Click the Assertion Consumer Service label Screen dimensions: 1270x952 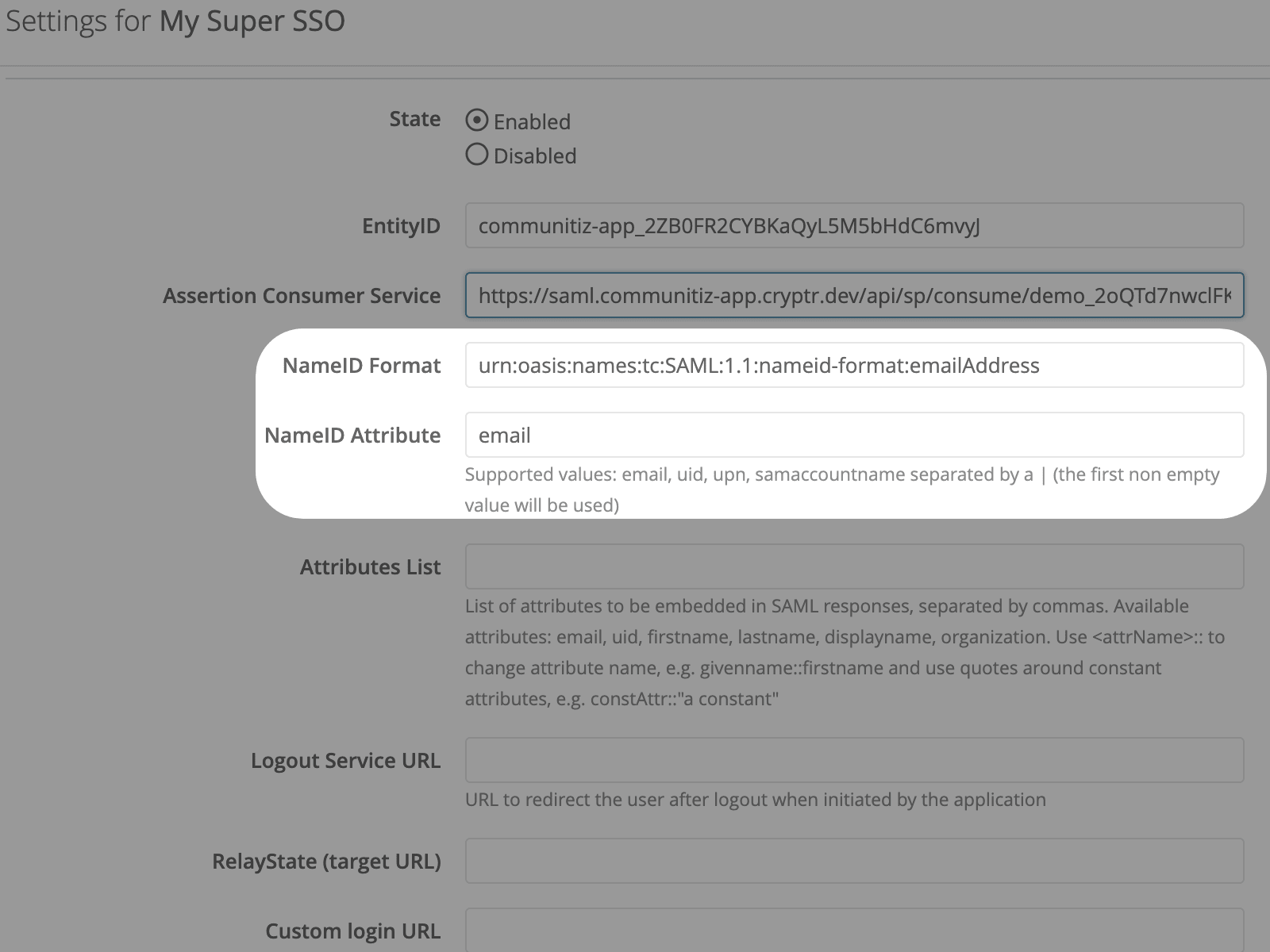[x=302, y=296]
